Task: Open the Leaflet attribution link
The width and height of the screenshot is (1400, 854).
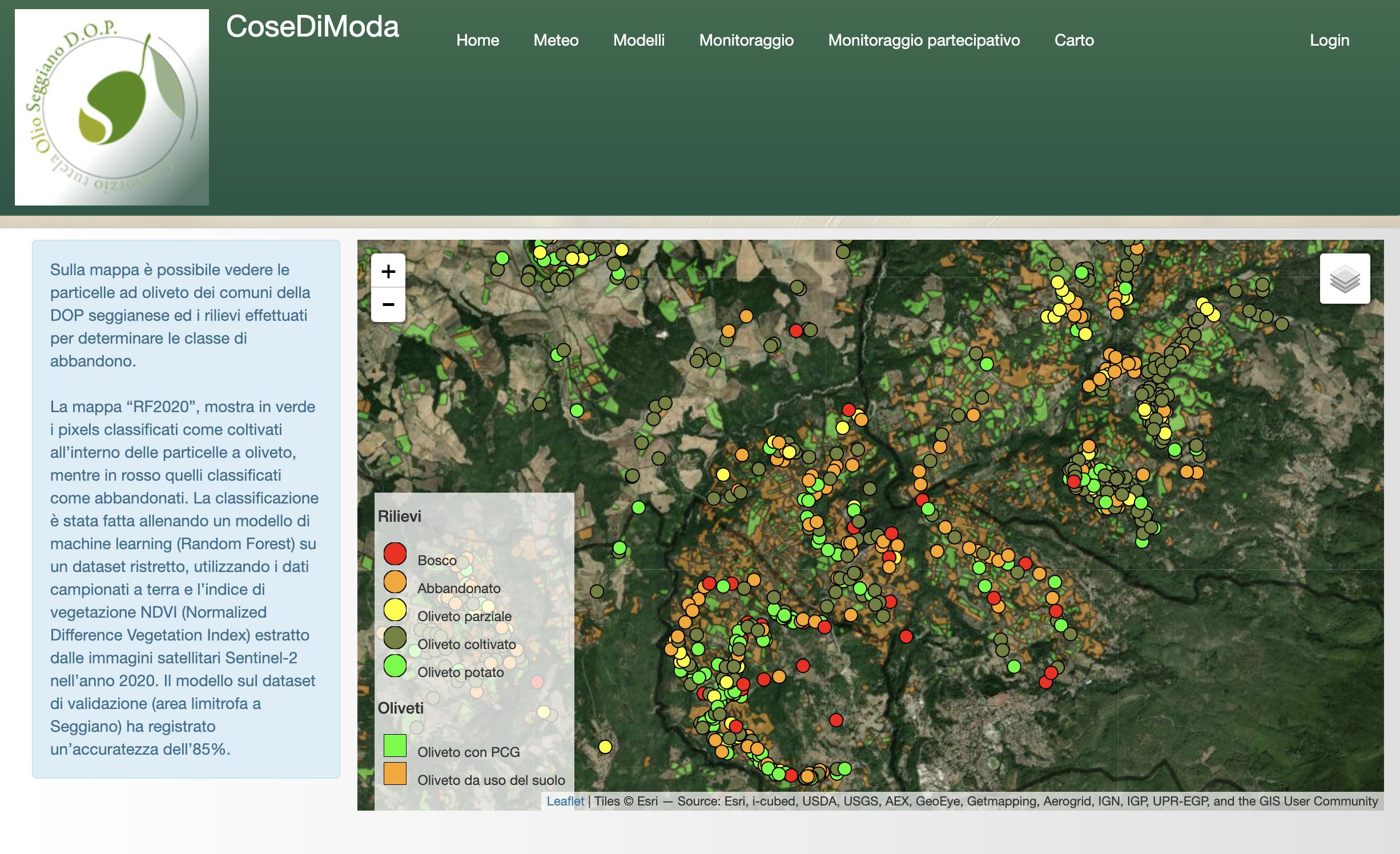Action: 565,801
